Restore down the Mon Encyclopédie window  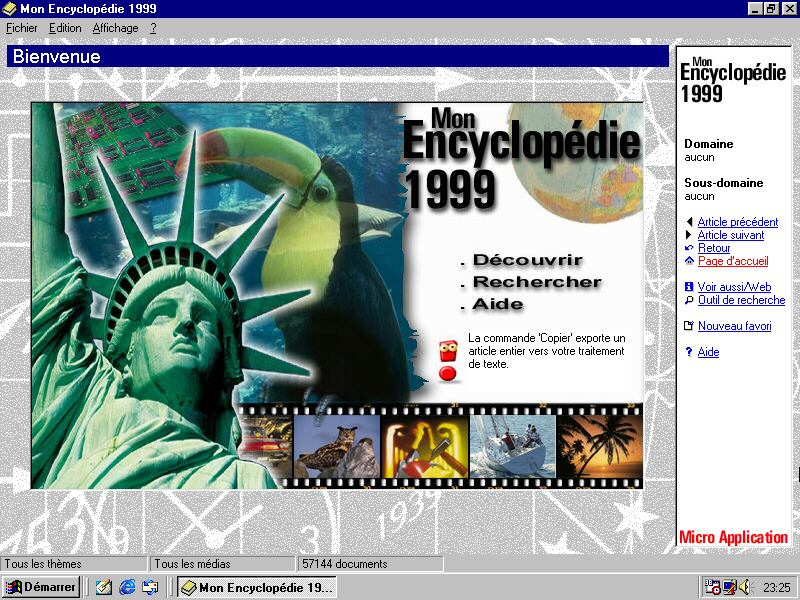[770, 9]
